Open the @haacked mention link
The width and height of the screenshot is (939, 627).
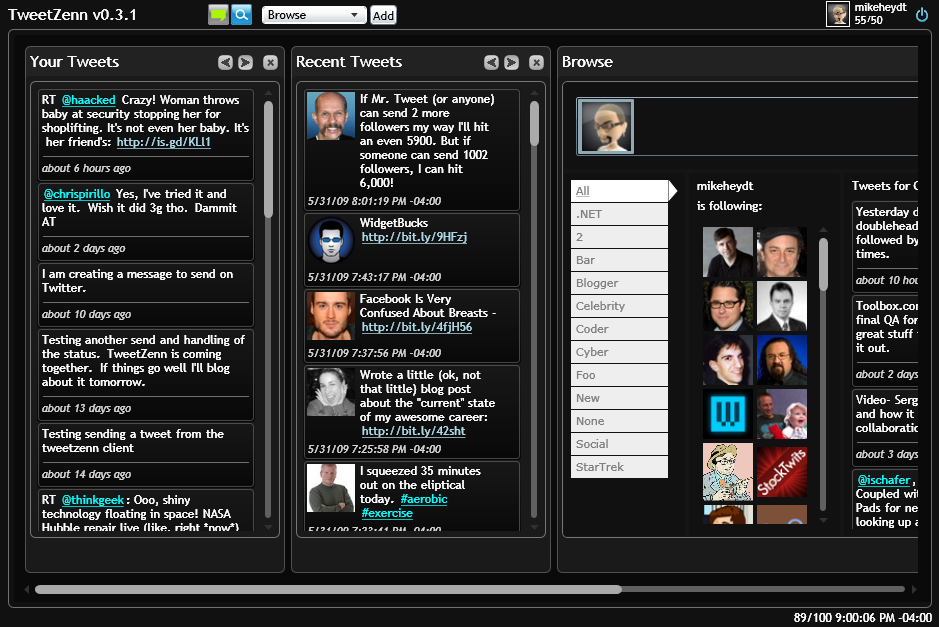coord(89,100)
